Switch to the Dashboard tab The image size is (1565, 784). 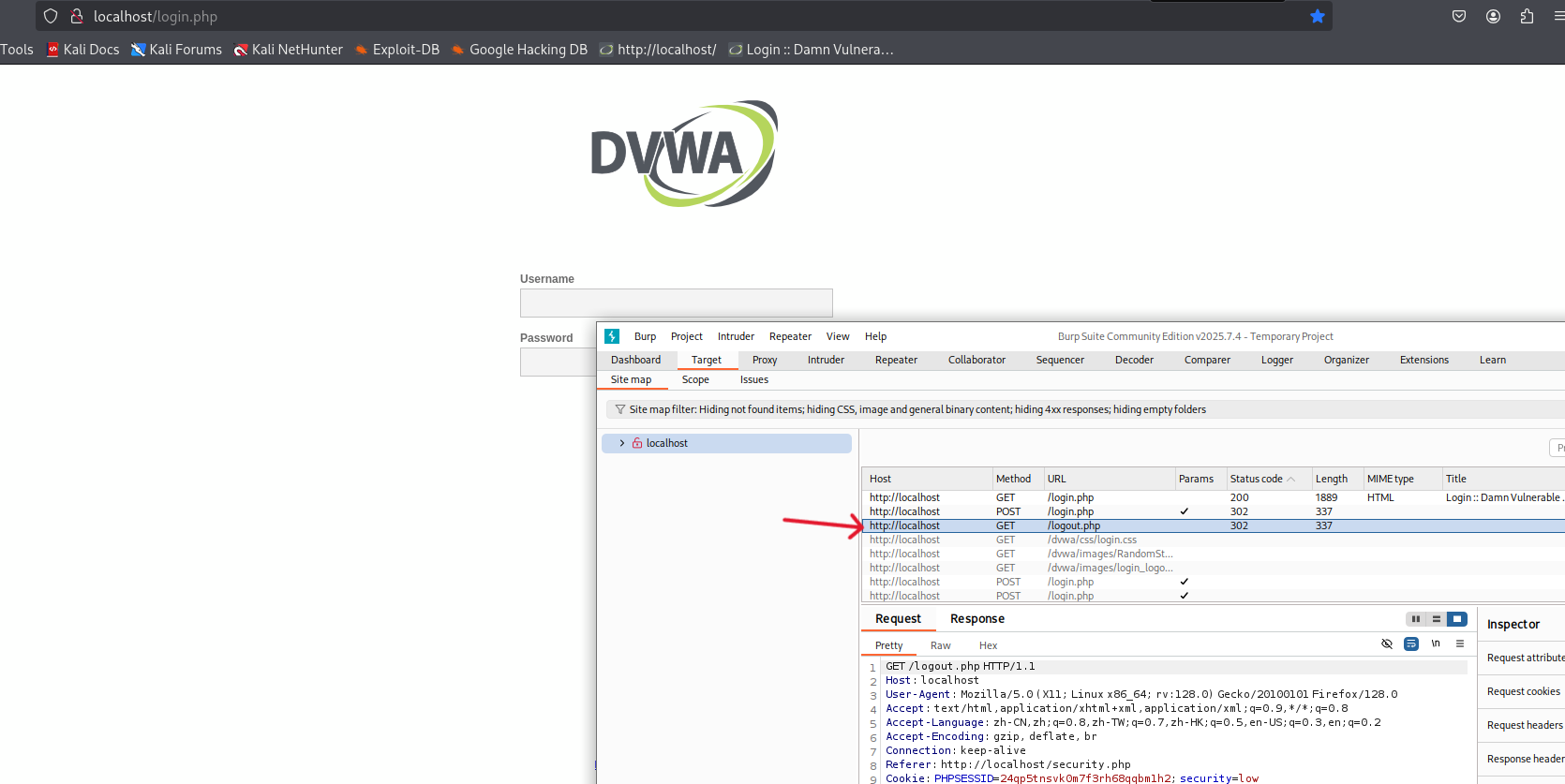[x=635, y=360]
